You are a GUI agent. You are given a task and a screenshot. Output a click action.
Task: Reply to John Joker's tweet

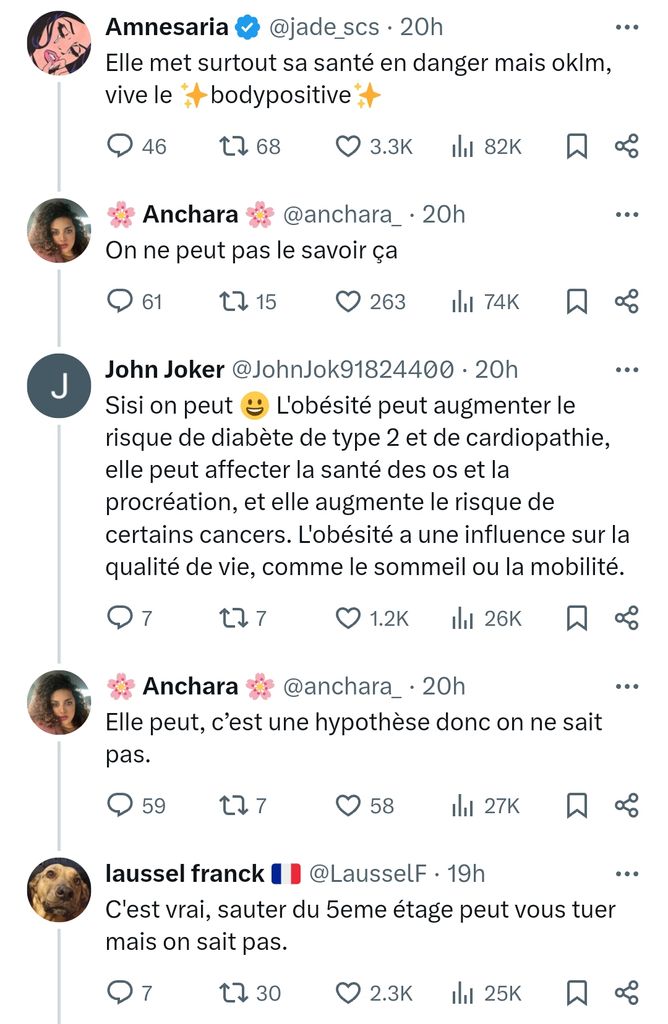[120, 619]
